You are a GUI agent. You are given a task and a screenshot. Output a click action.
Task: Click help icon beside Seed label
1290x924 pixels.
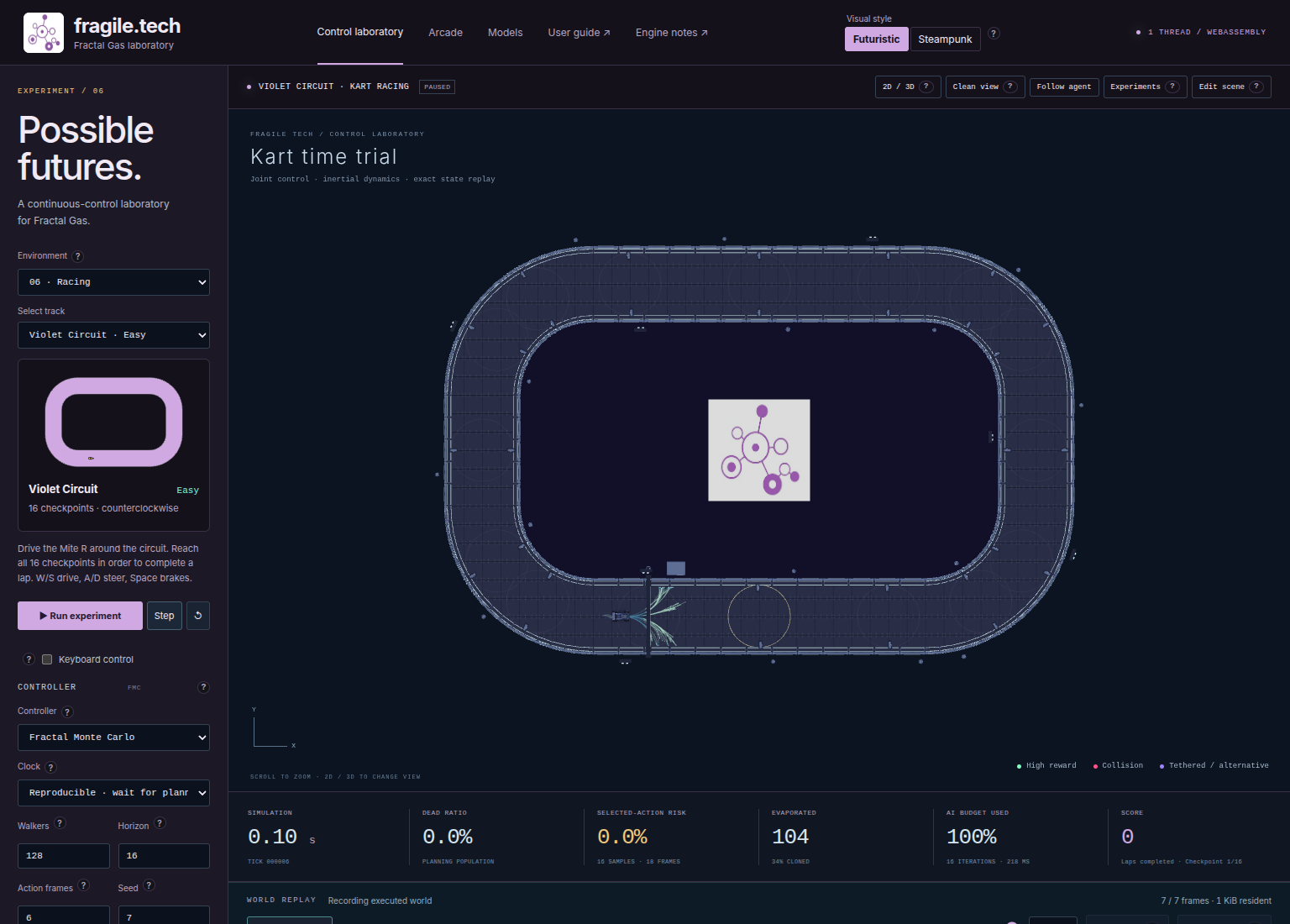149,885
